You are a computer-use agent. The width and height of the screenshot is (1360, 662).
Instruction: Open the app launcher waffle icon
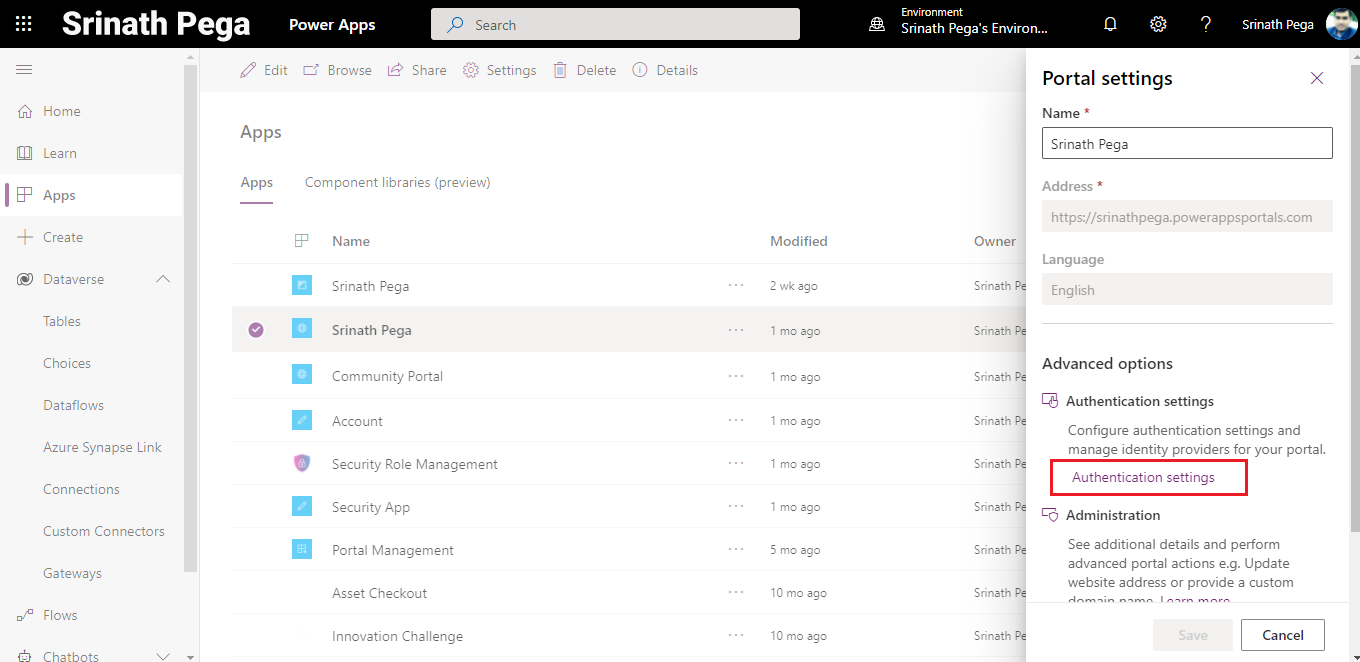[24, 24]
